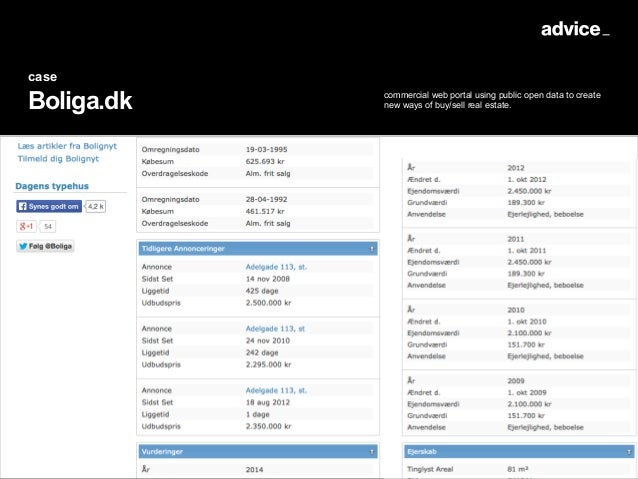Click Købesum value 461.517 kr
This screenshot has width=638, height=479.
click(x=265, y=212)
